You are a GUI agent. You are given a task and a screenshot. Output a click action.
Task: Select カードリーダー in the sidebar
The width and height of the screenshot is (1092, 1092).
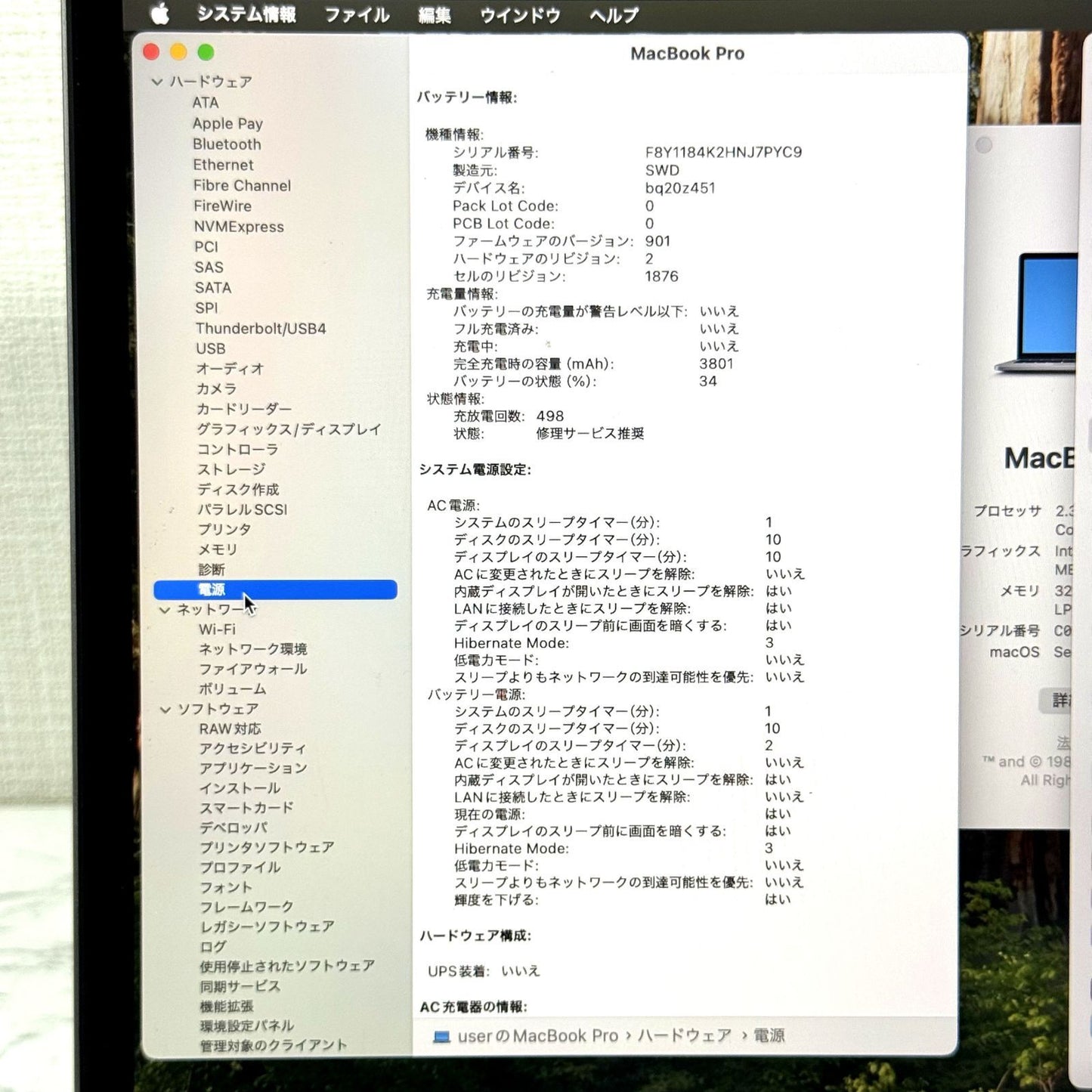[244, 409]
